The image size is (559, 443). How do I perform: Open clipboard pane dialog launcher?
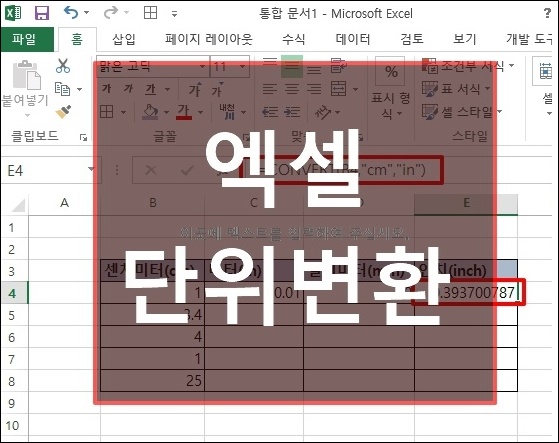[x=83, y=137]
